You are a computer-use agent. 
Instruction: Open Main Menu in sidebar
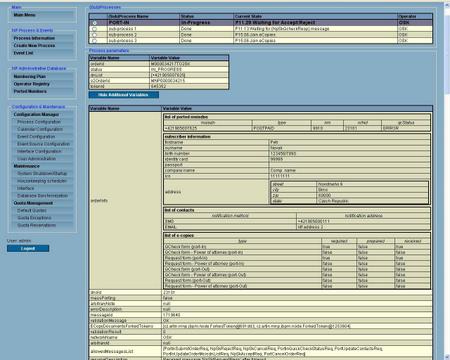coord(41,15)
